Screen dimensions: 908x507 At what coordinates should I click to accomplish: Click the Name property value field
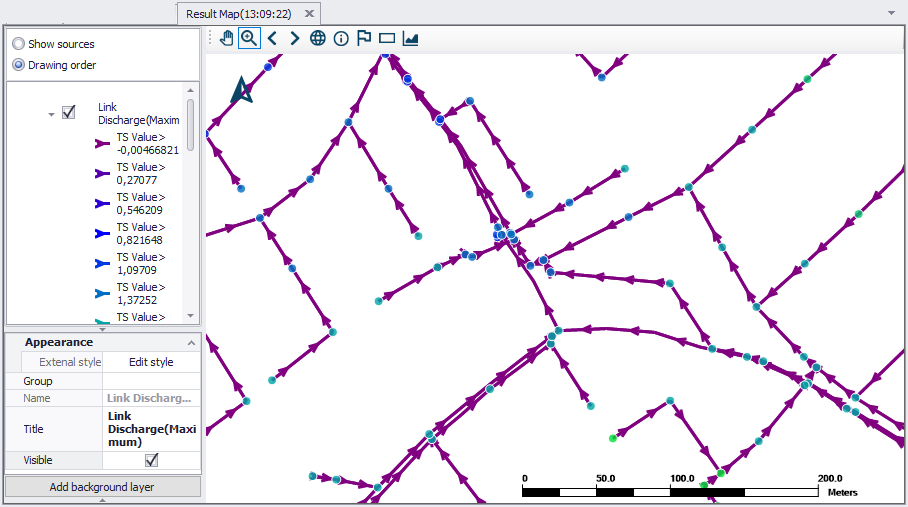coord(151,398)
